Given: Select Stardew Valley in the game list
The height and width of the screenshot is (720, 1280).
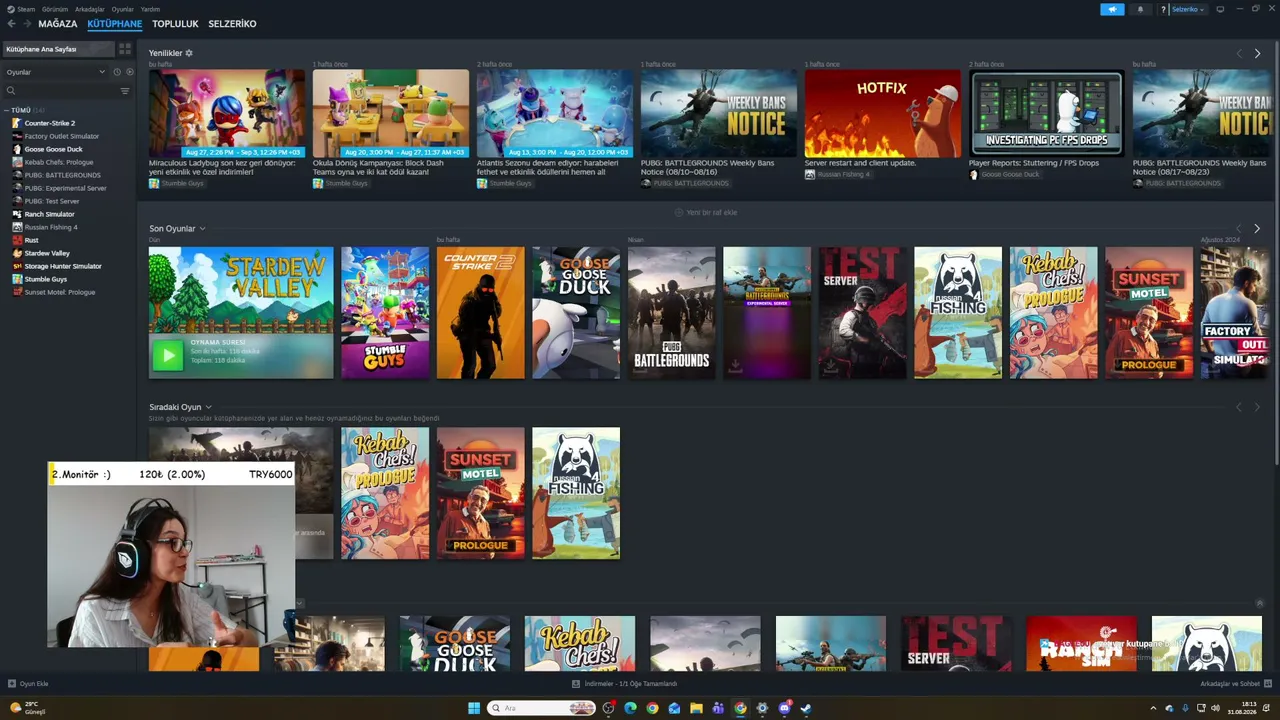Looking at the screenshot, I should 47,253.
